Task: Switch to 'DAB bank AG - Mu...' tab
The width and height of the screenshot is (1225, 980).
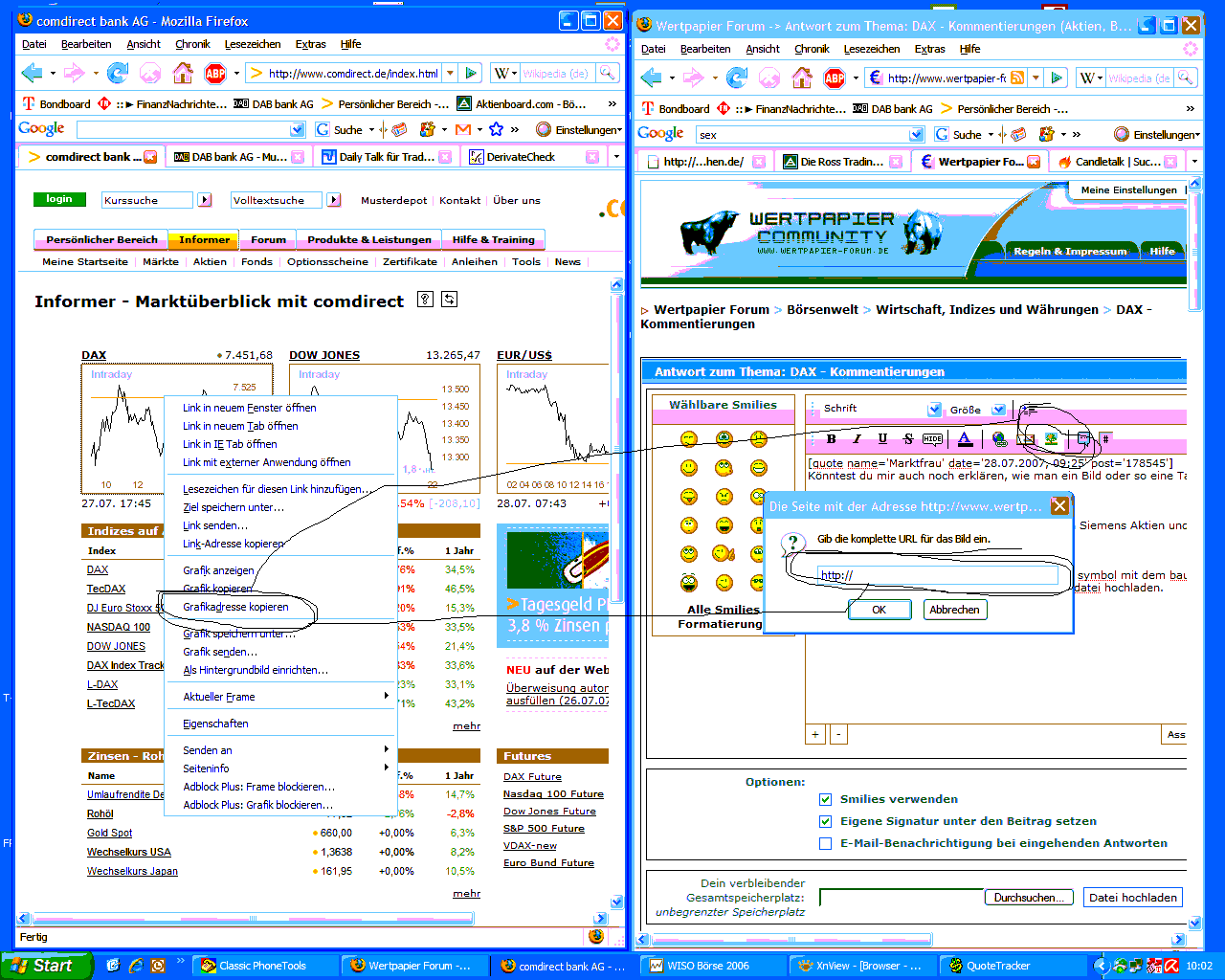Action: [239, 157]
